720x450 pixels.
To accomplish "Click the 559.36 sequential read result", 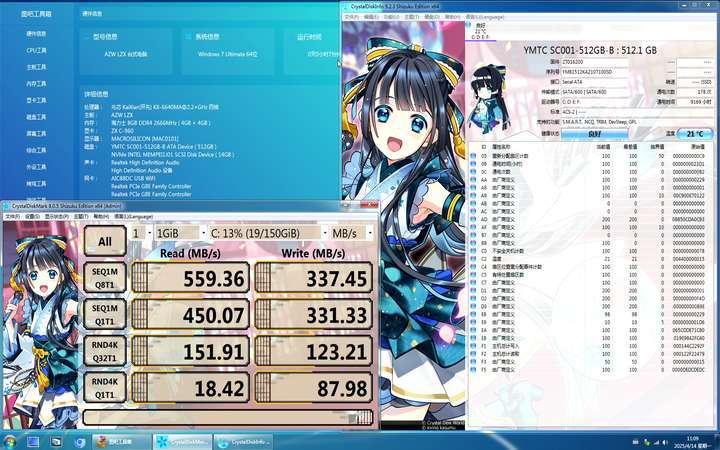I will pos(191,278).
